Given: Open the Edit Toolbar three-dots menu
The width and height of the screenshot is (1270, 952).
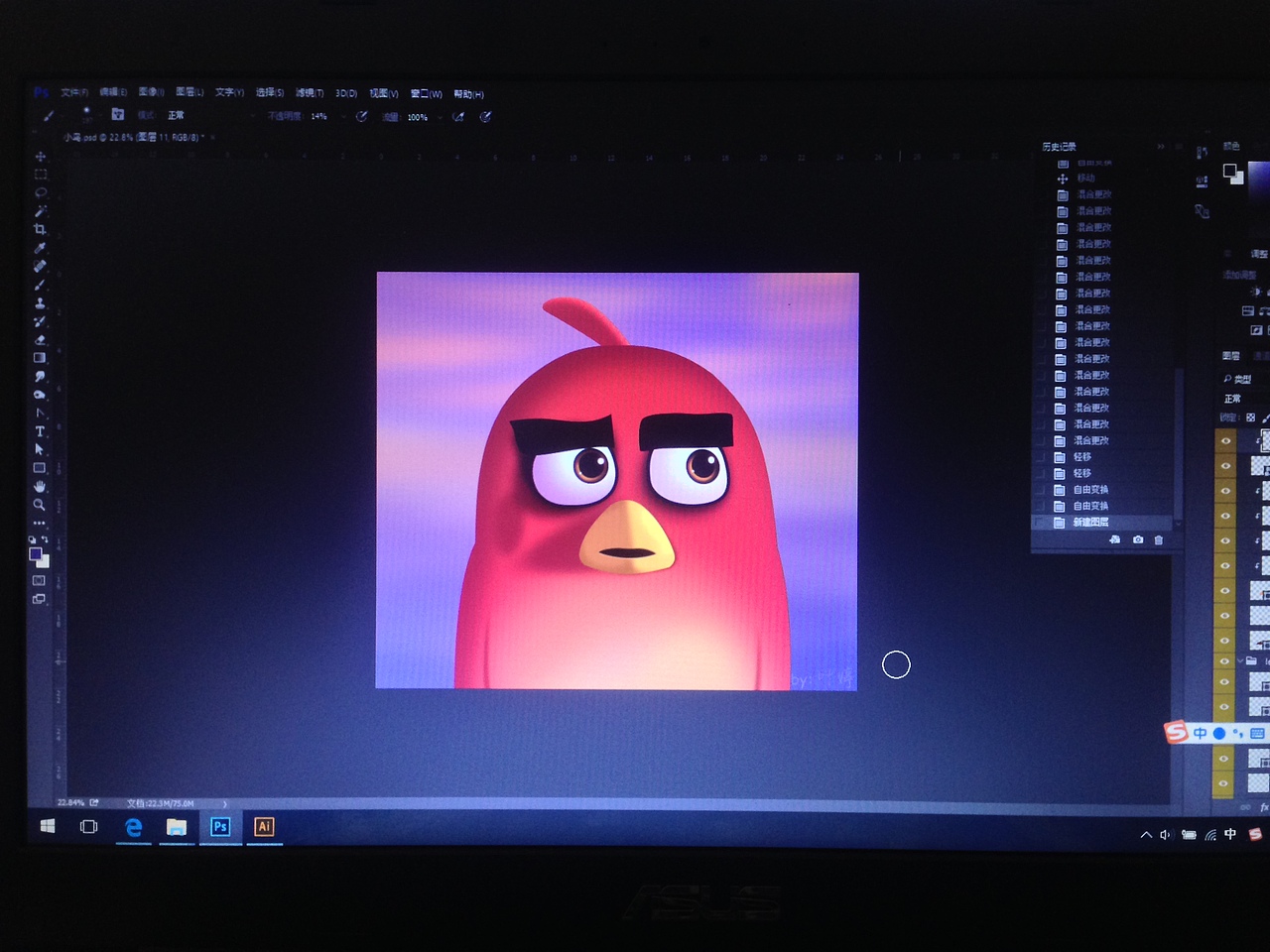Looking at the screenshot, I should (x=40, y=523).
